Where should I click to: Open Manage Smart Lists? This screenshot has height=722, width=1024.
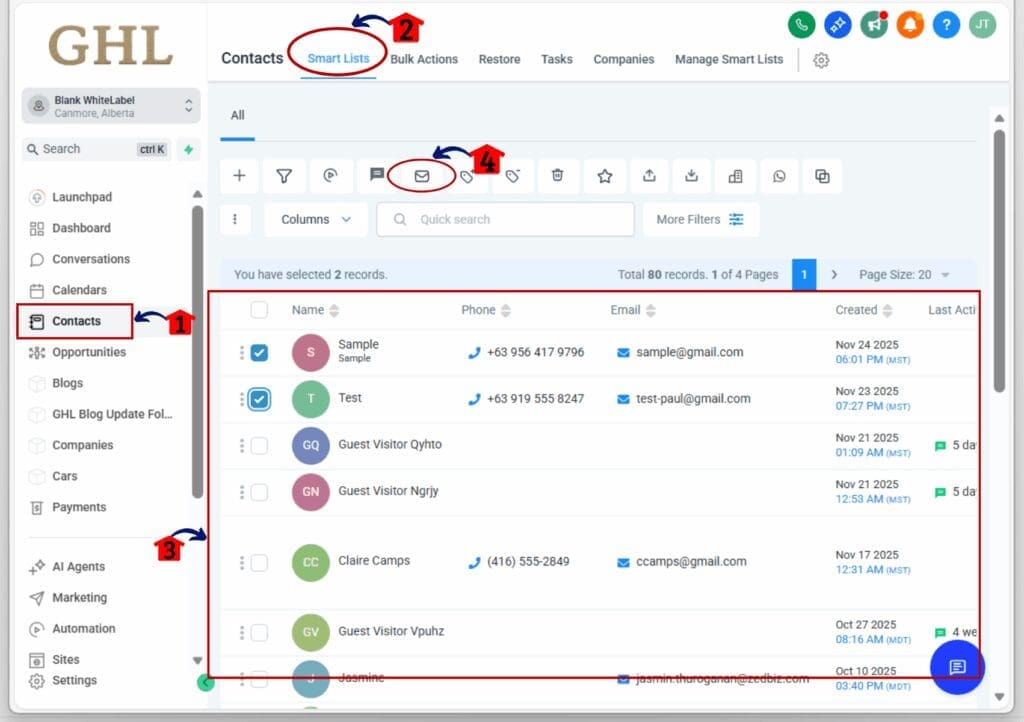728,59
